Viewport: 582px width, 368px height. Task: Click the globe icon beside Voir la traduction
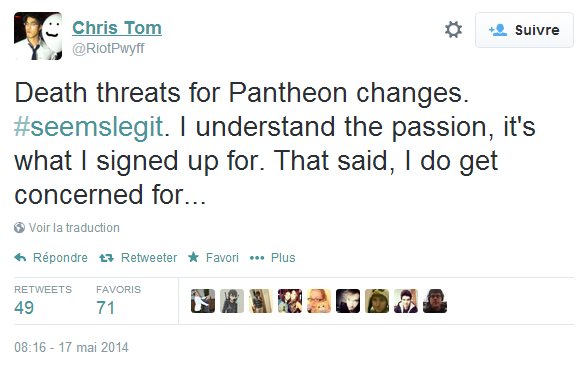19,227
